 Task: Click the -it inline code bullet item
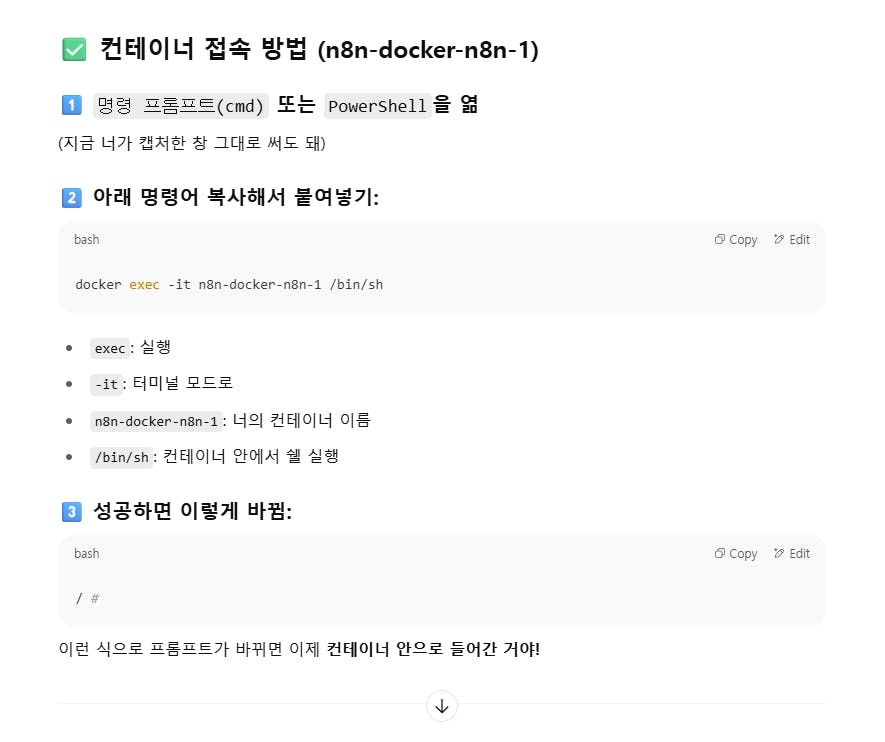pos(106,384)
